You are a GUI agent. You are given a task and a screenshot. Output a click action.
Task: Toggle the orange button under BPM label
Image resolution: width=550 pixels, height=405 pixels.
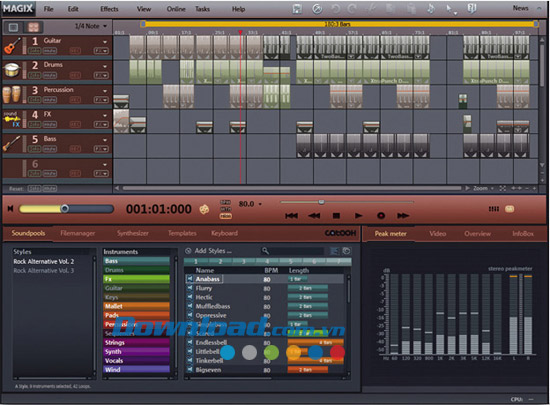tap(226, 216)
